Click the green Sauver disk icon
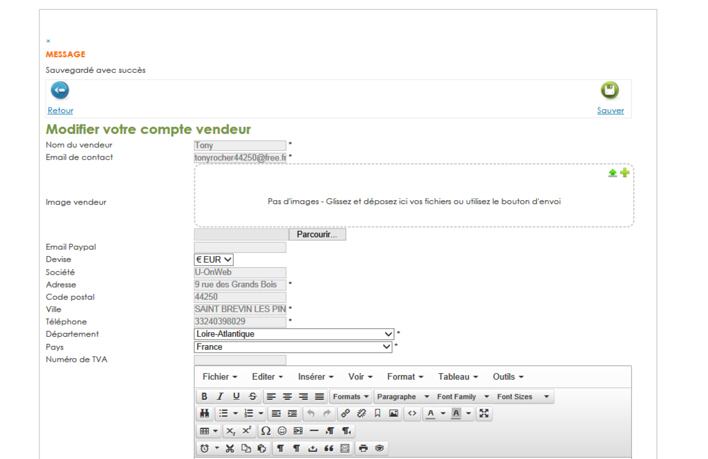 (x=610, y=90)
